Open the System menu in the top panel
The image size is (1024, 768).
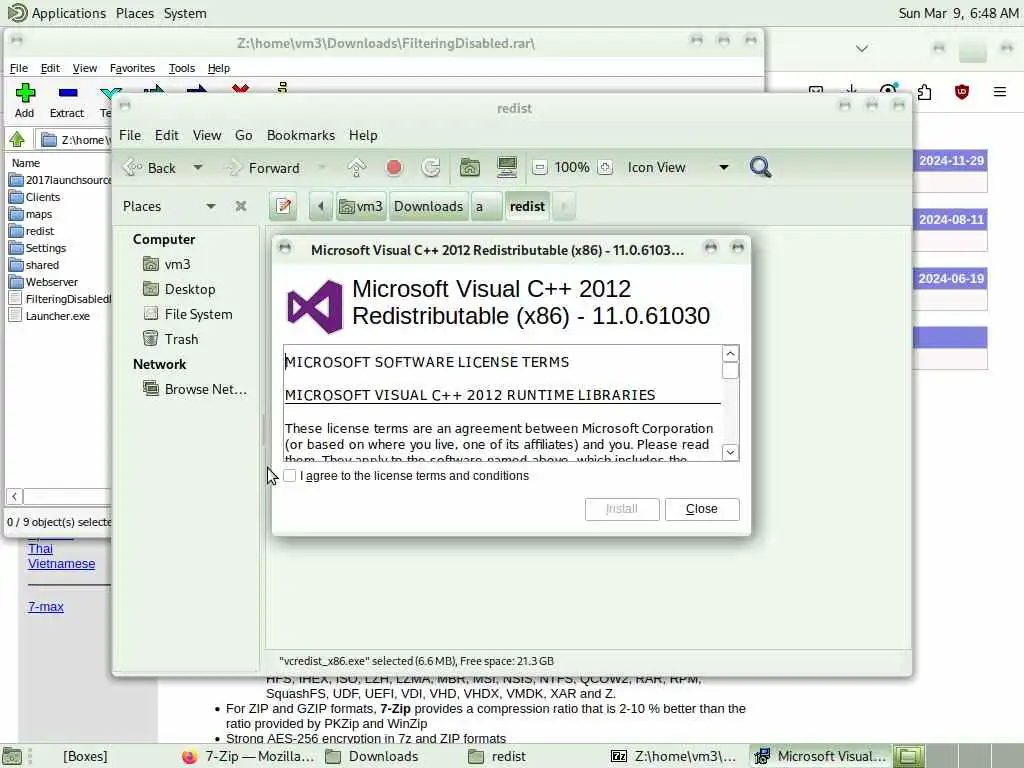[x=185, y=13]
